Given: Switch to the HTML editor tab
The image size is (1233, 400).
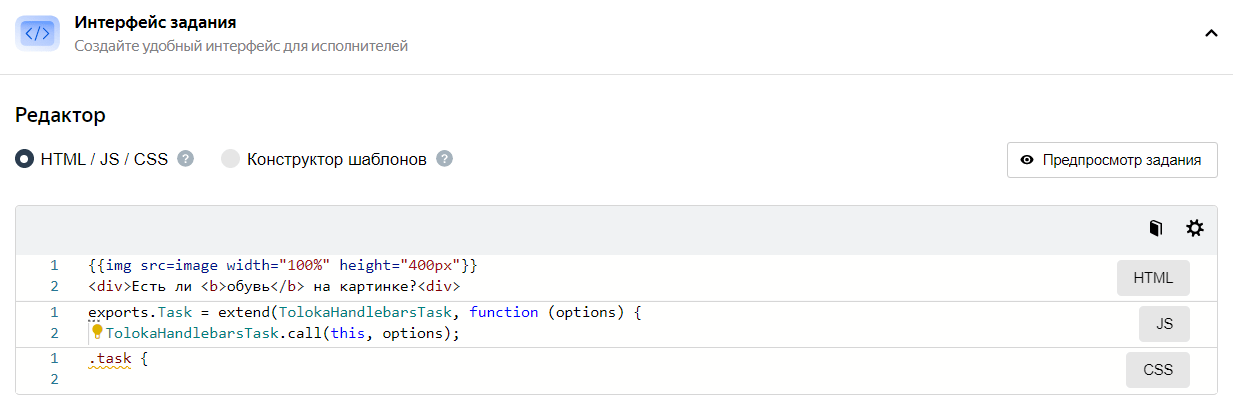Looking at the screenshot, I should 1153,279.
